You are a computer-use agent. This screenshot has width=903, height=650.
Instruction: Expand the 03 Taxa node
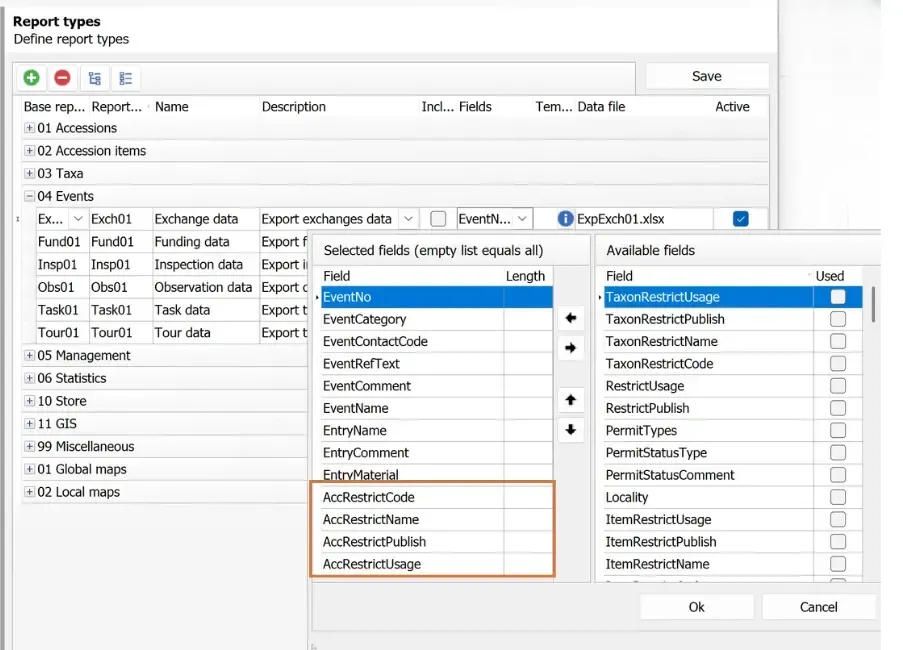pos(29,173)
